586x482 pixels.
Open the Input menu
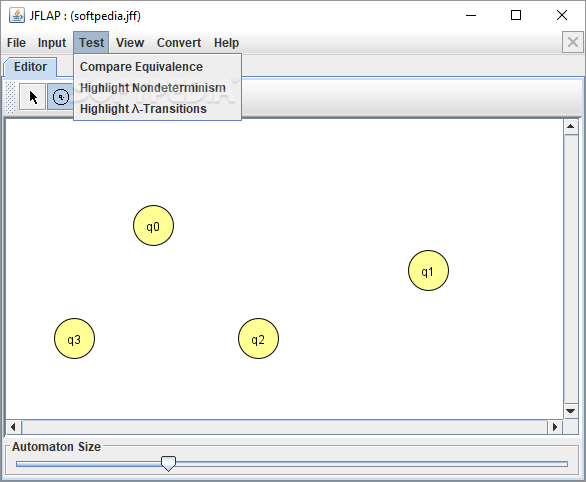[x=52, y=43]
